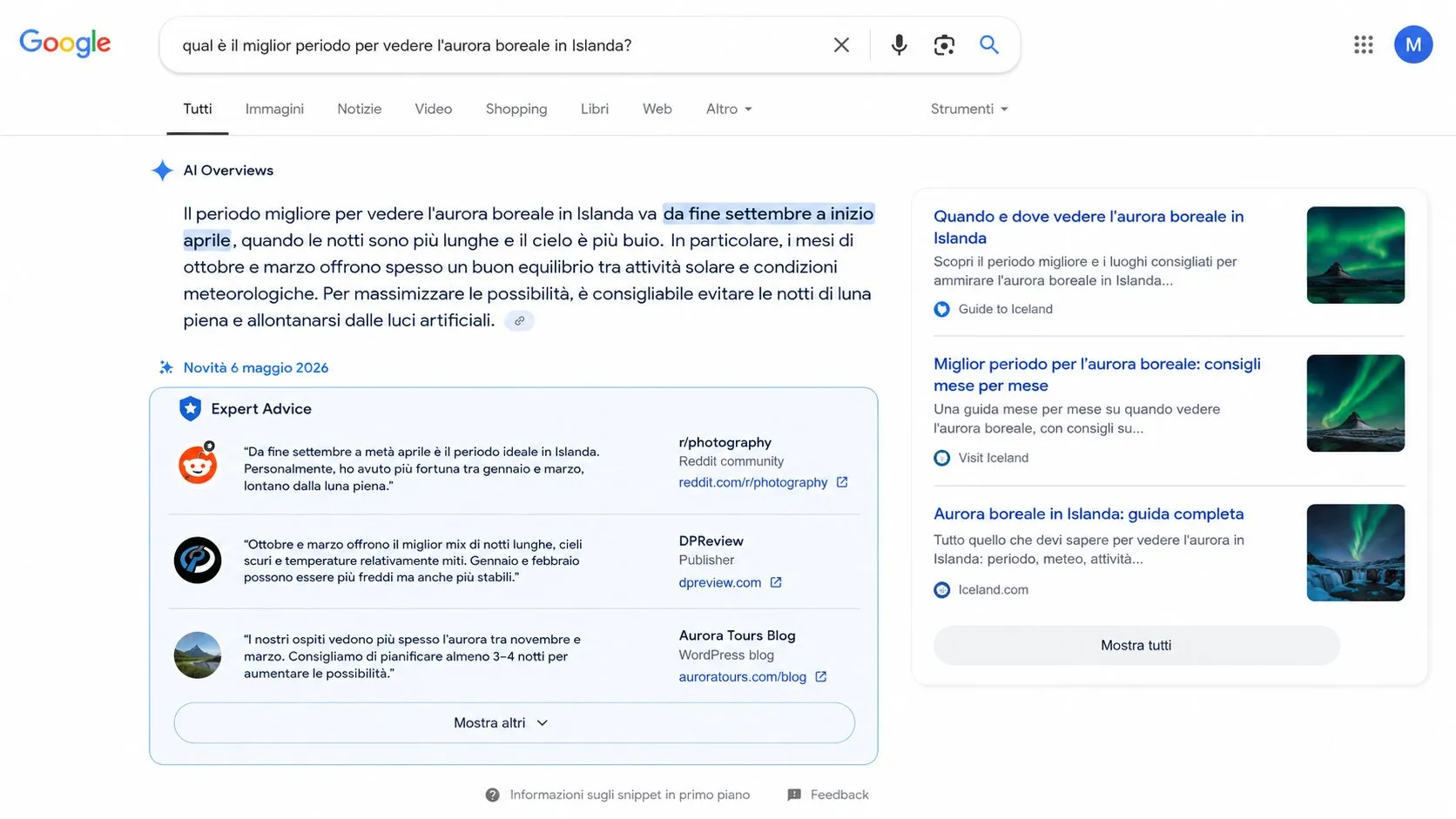Click external link icon beside auroratours.com/blog
Viewport: 1456px width, 819px height.
(x=821, y=676)
